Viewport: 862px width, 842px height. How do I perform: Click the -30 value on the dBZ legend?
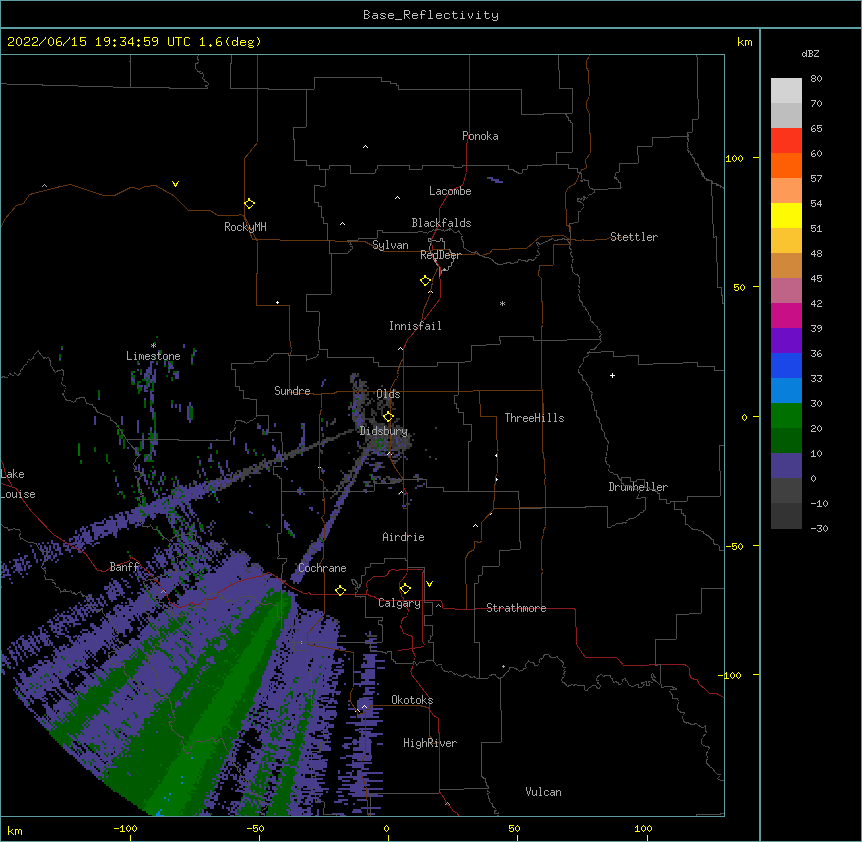pos(819,528)
